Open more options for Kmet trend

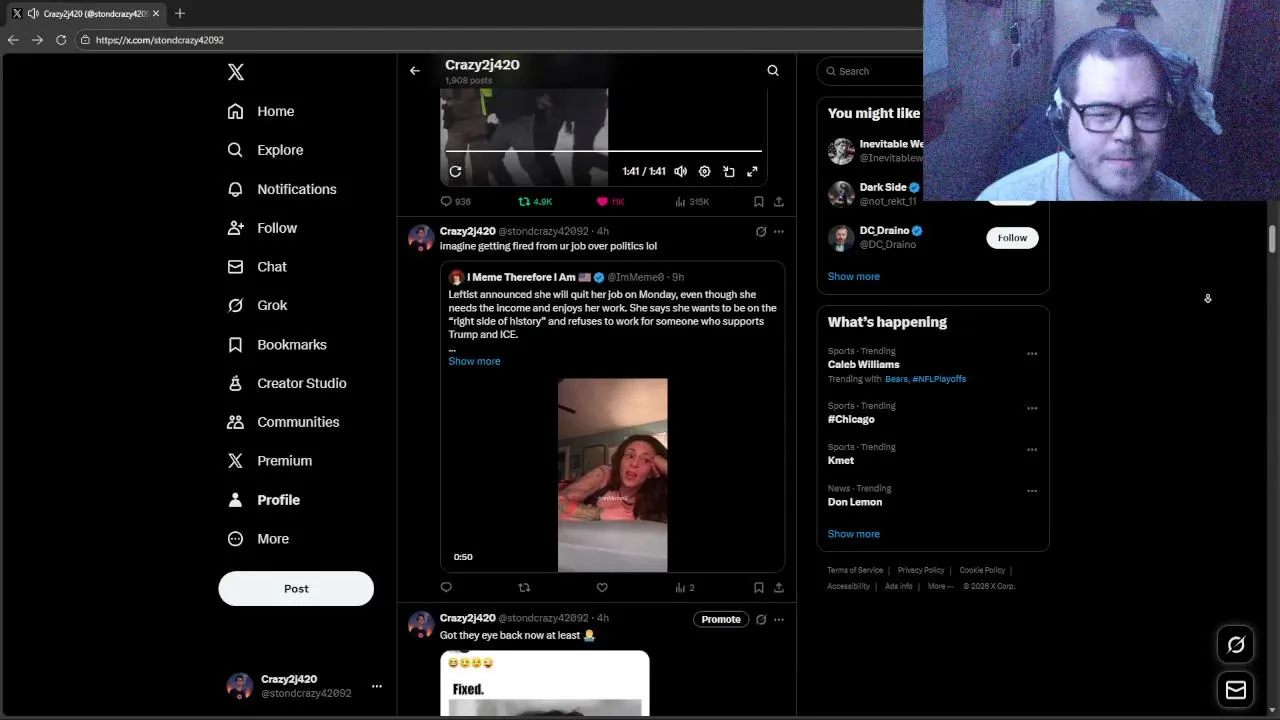pos(1032,450)
